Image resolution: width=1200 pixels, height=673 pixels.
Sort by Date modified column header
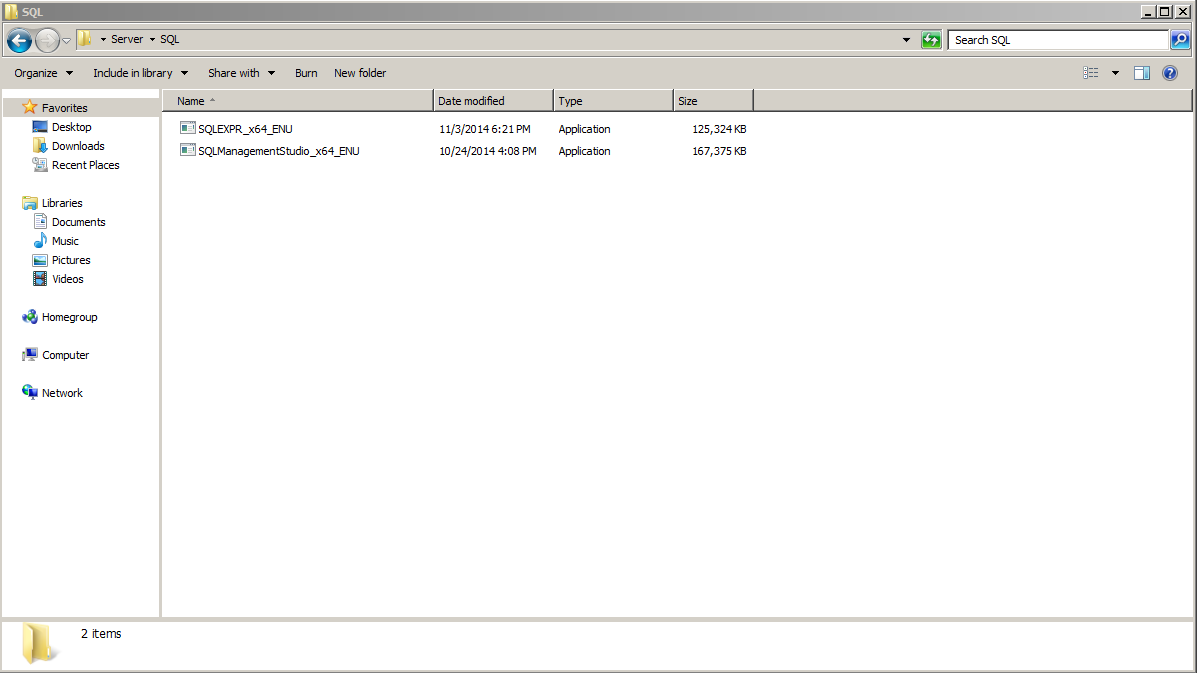coord(493,101)
